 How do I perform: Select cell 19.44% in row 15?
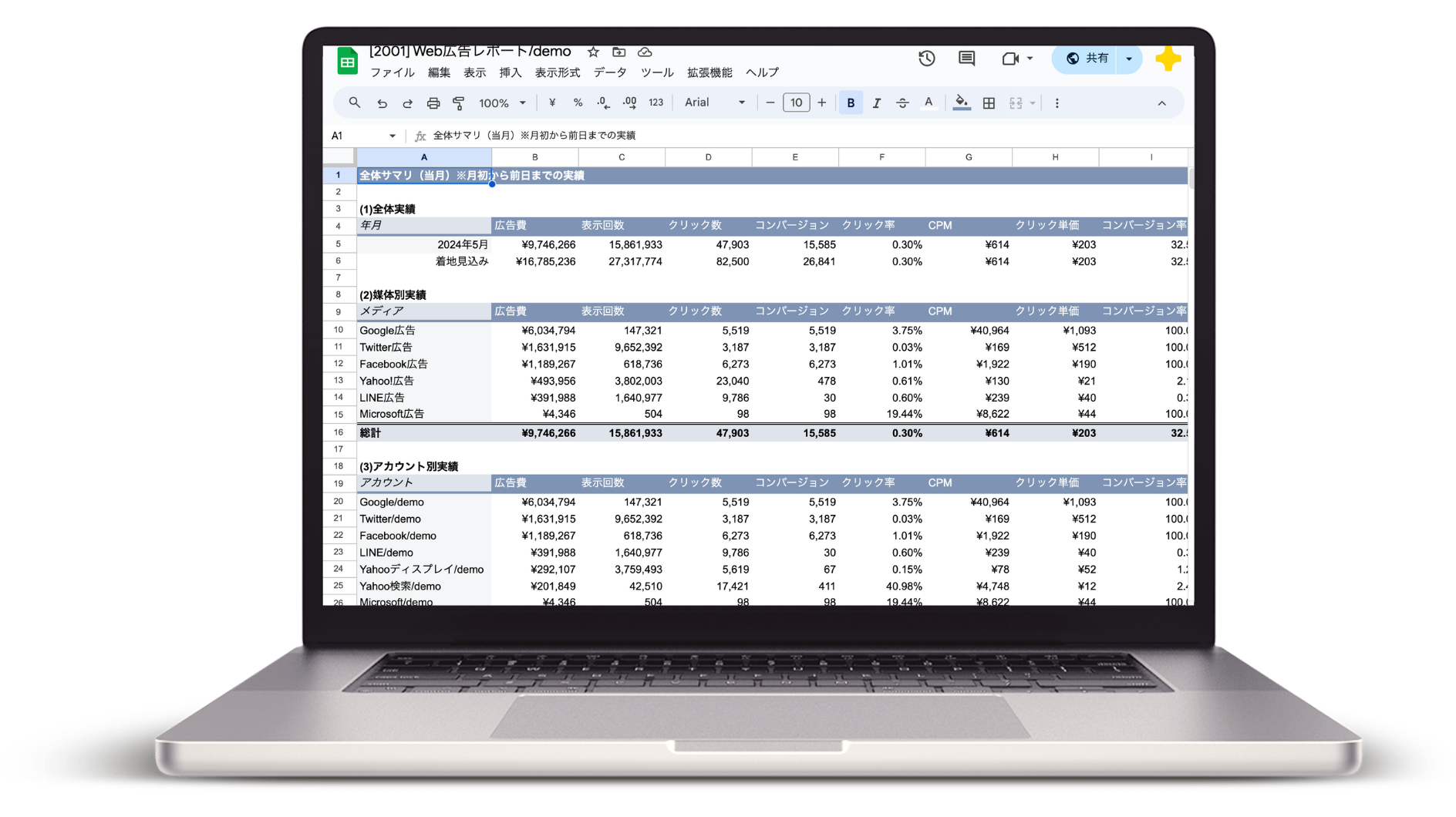point(881,414)
